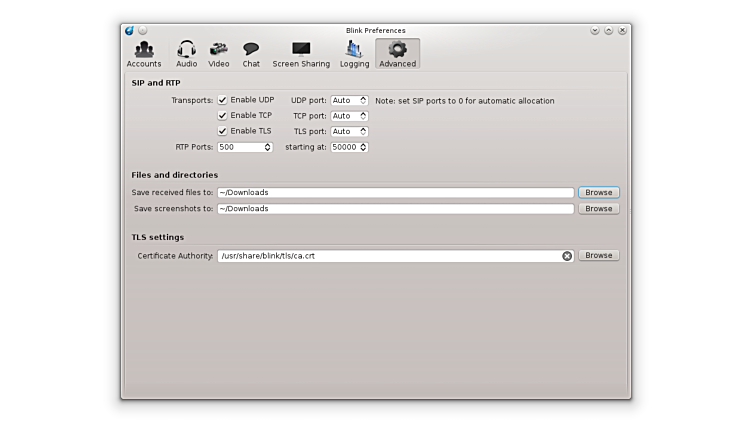Browse for screenshots save folder
This screenshot has height=423, width=752.
(x=598, y=209)
